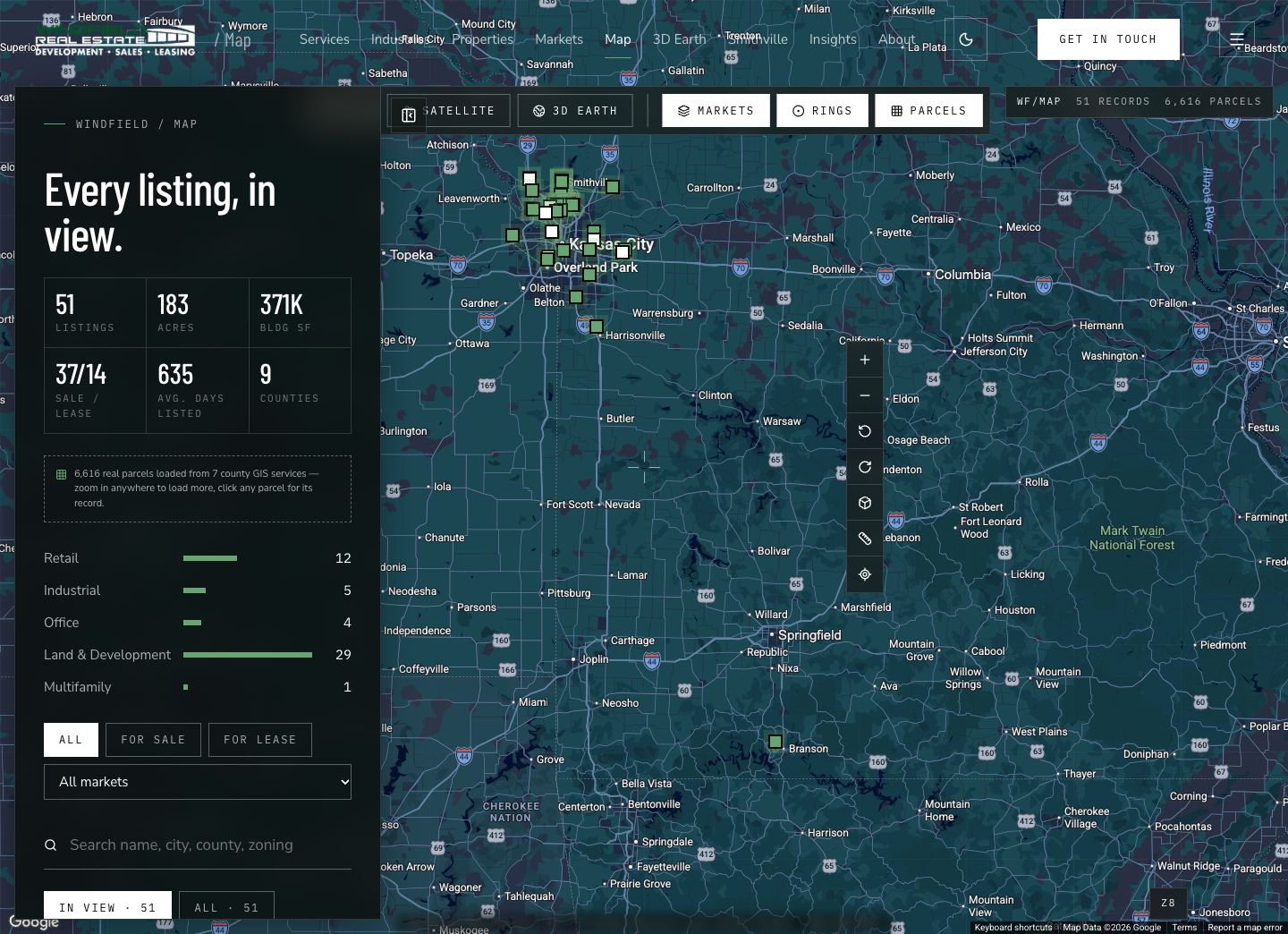Click the Report a map error link
This screenshot has height=934, width=1288.
(x=1245, y=928)
